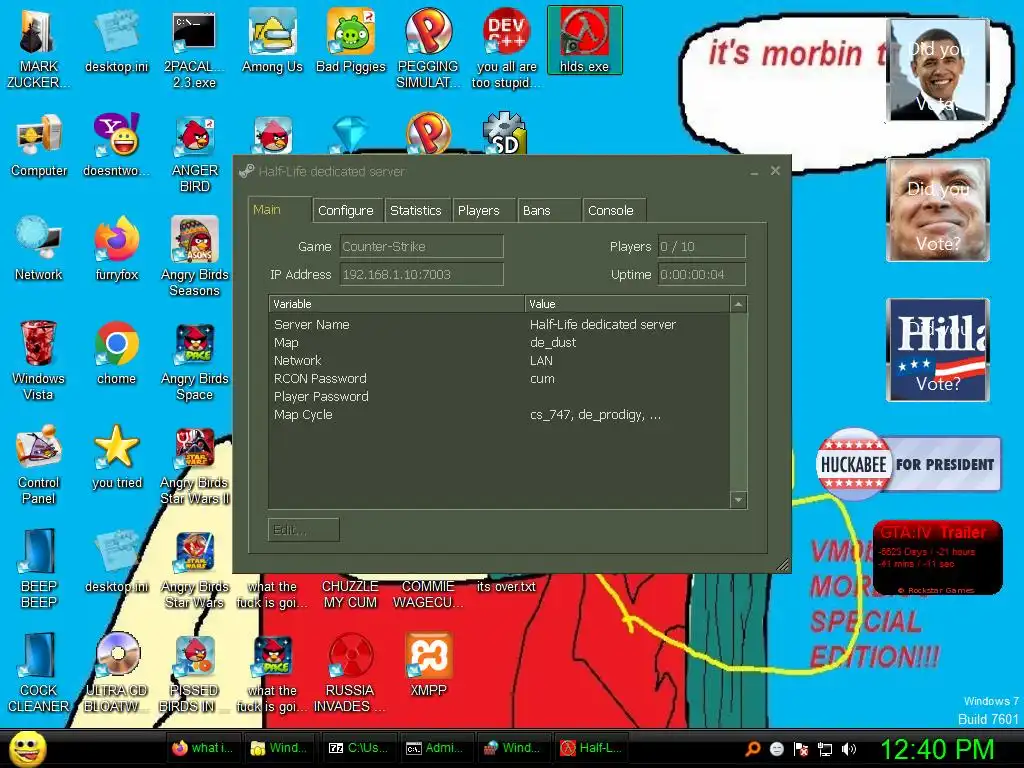Click the 12:40 PM taskbar clock
Viewport: 1024px width, 768px height.
[x=938, y=749]
